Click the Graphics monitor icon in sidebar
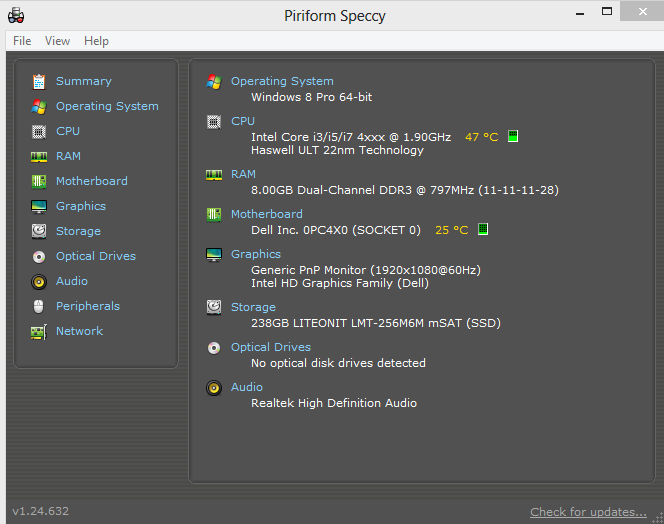The image size is (664, 524). (39, 207)
